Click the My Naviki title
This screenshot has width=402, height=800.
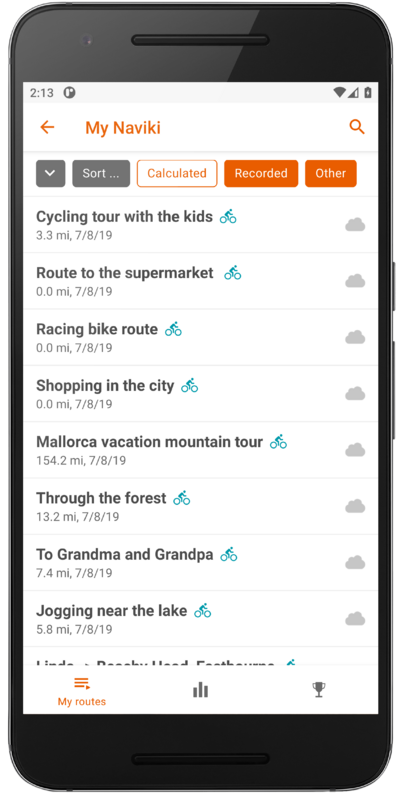click(x=123, y=128)
